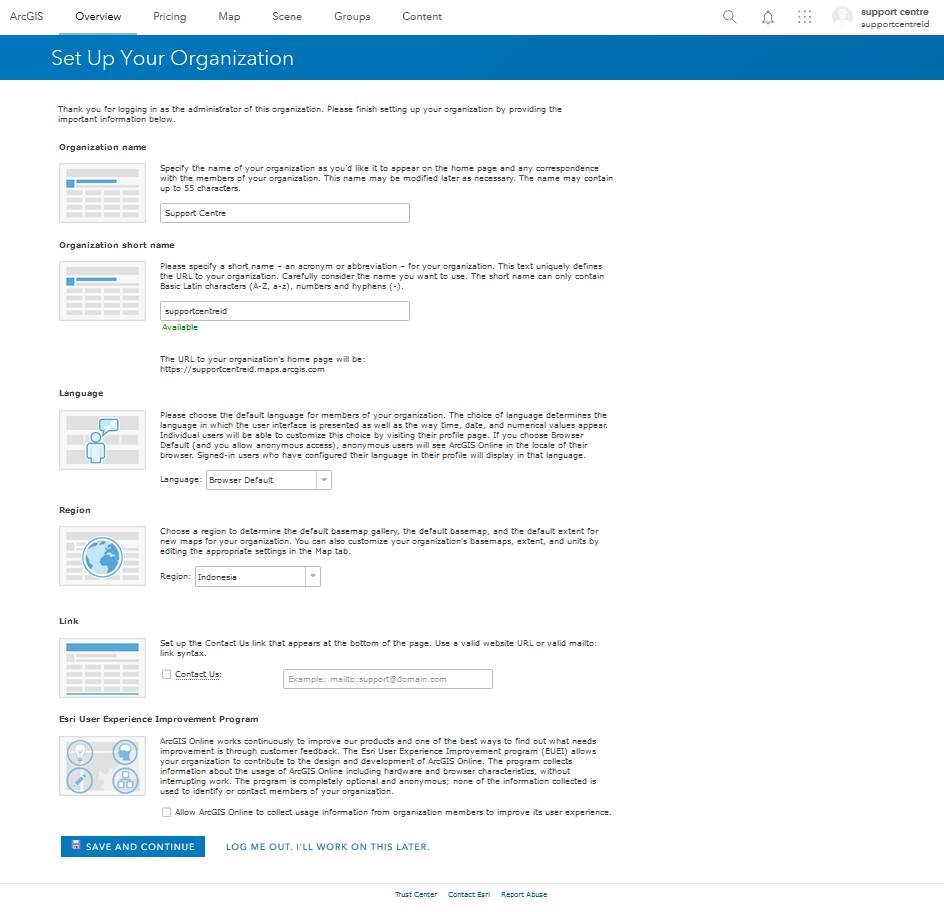Open the Report Abuse footer link
This screenshot has height=912, width=944.
coord(524,895)
